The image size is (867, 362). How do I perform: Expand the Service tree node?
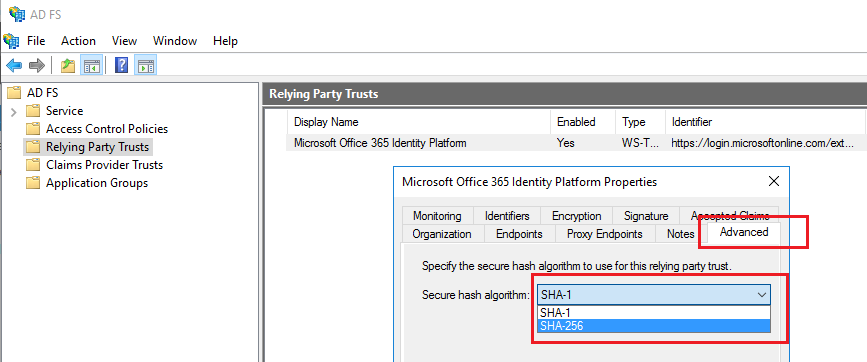[x=14, y=112]
